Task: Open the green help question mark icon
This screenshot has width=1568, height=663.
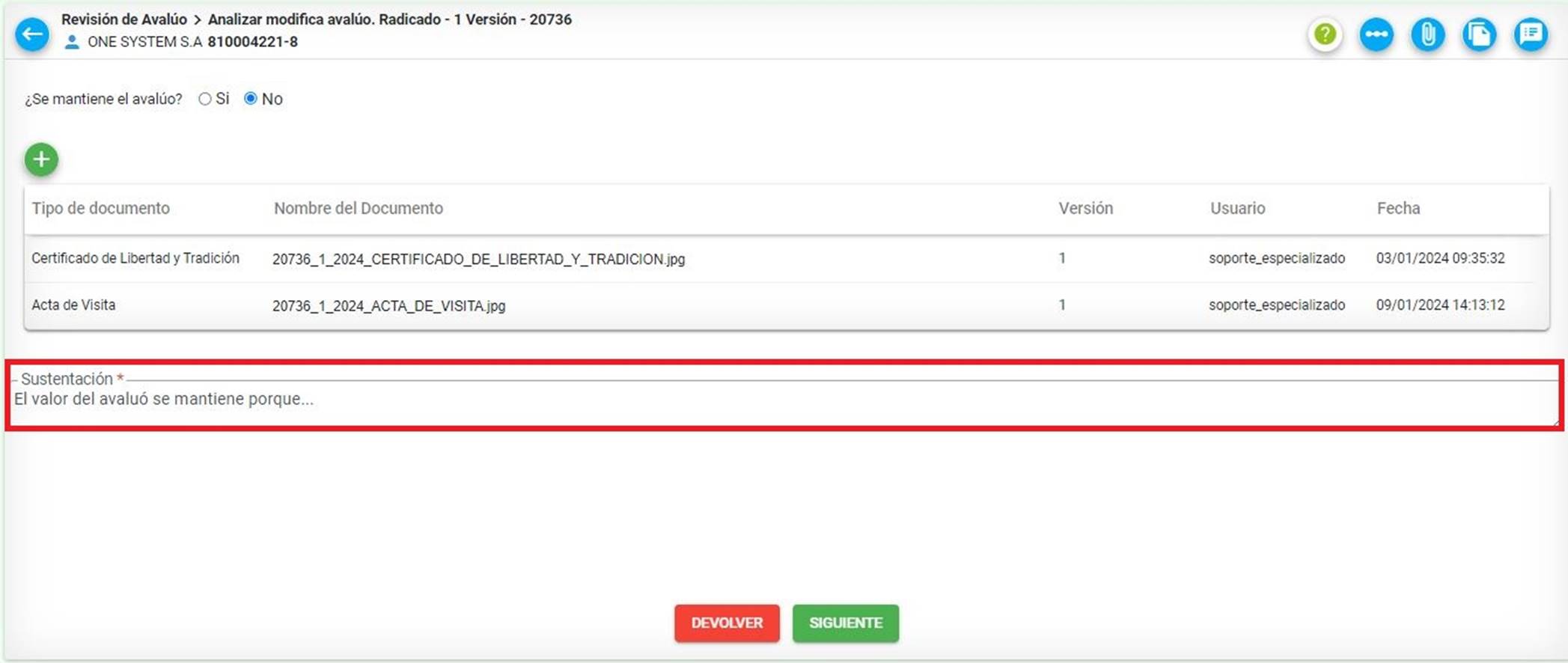Action: click(1325, 34)
